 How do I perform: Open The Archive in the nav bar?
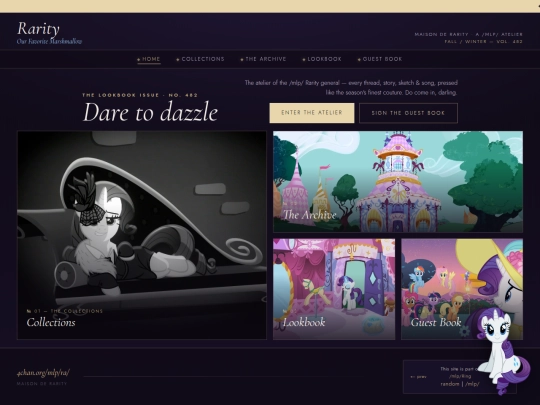tap(263, 59)
